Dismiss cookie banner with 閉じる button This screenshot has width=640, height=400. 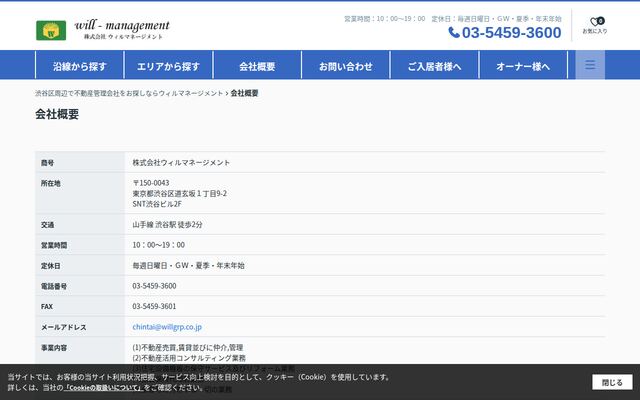[612, 382]
